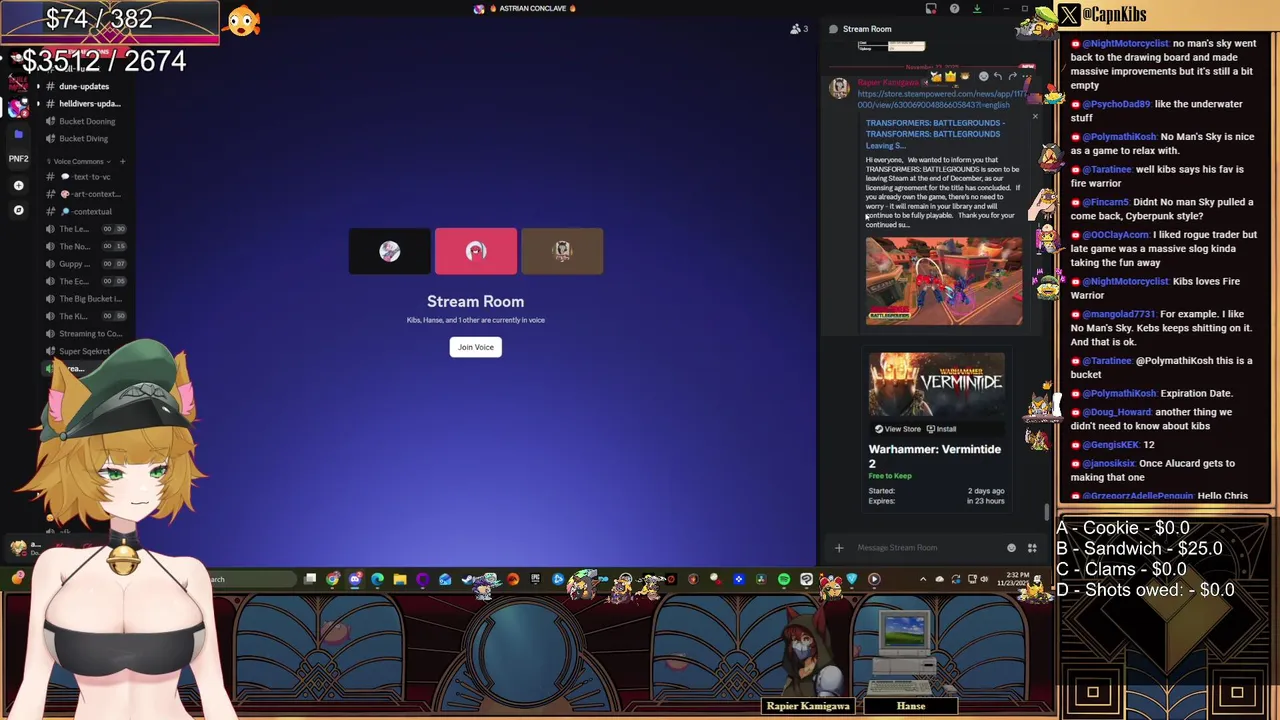Click the pink voice participant tile

tap(476, 251)
